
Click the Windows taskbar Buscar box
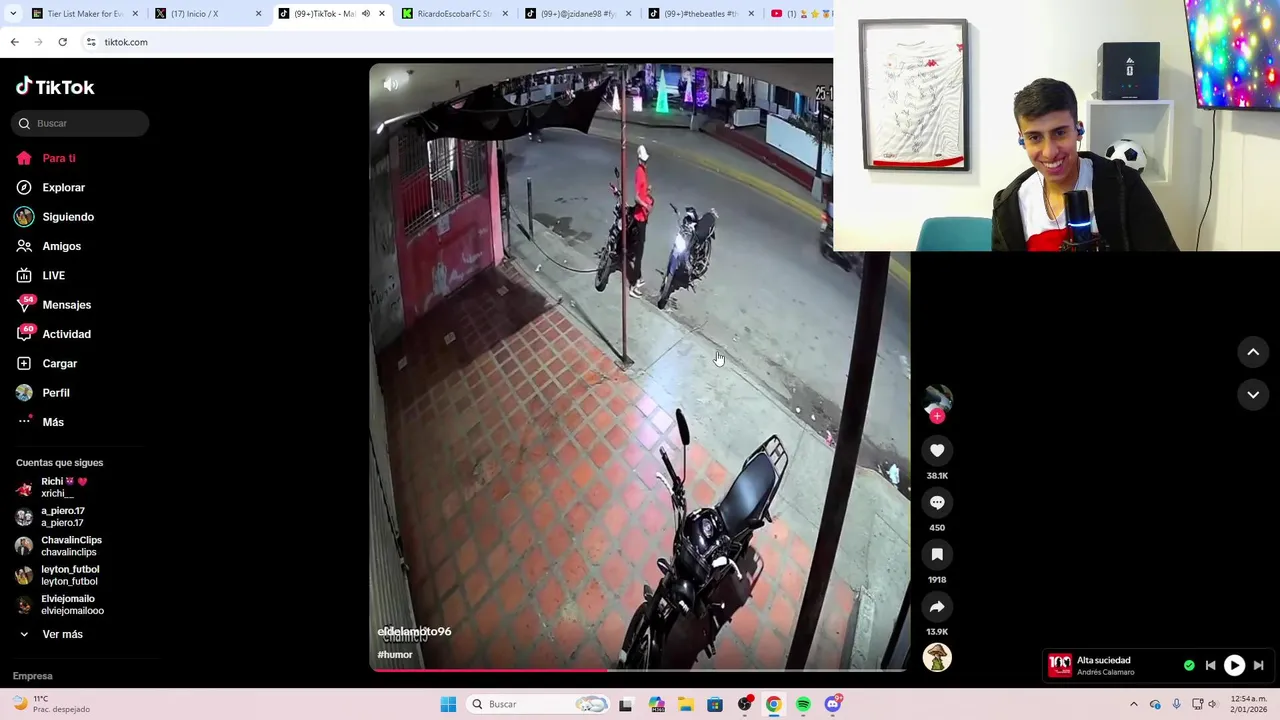click(538, 704)
